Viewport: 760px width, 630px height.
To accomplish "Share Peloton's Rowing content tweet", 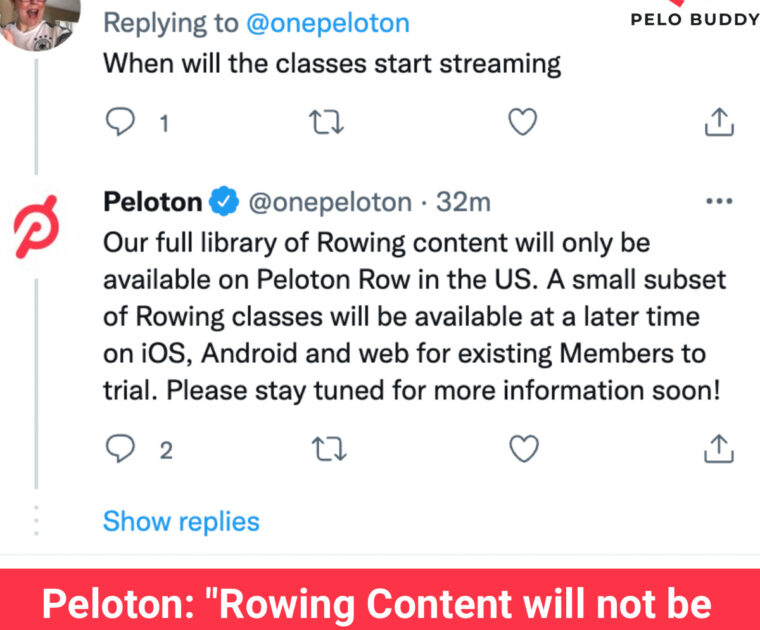I will click(x=719, y=450).
